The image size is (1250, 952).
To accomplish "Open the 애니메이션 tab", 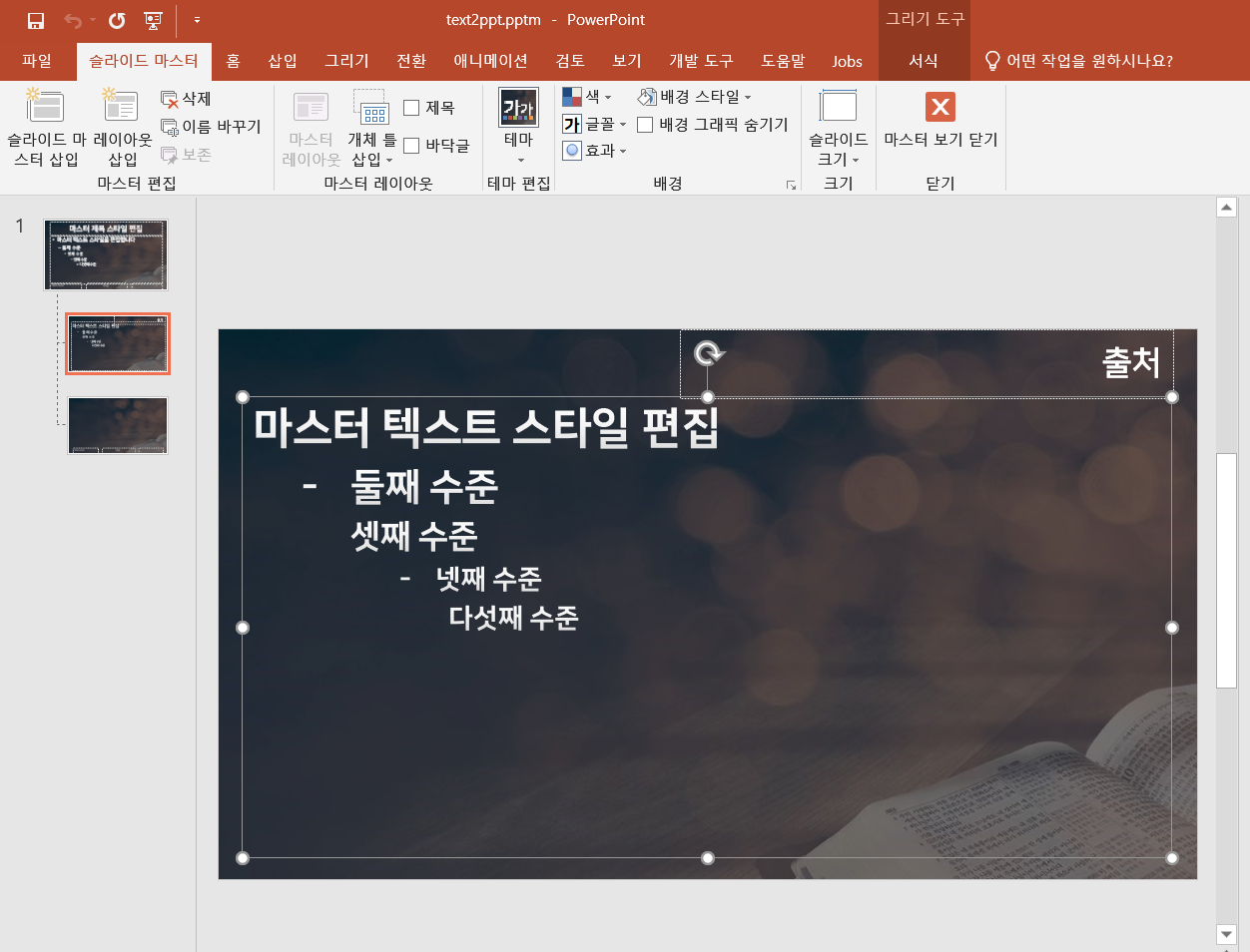I will [x=490, y=61].
